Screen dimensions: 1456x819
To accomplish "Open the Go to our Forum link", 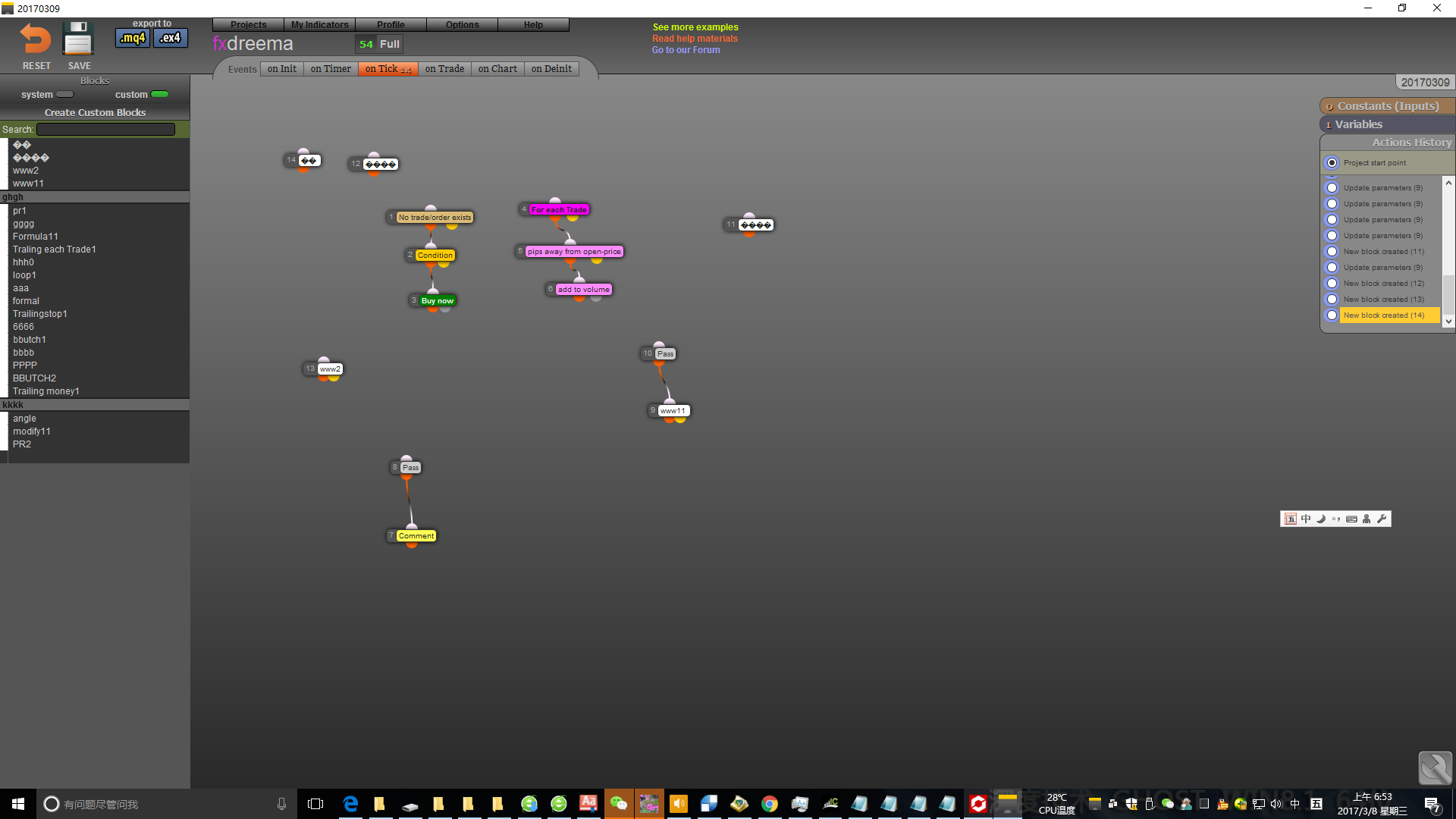I will tap(686, 50).
